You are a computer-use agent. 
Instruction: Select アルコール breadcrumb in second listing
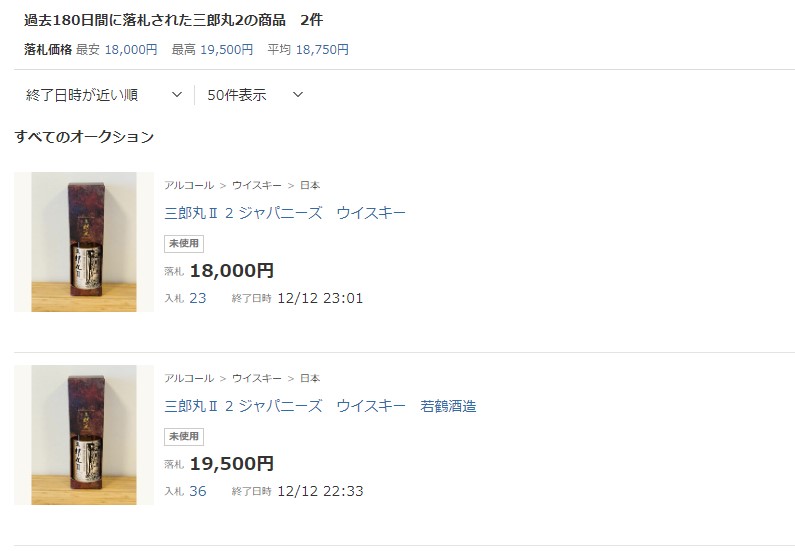(189, 379)
